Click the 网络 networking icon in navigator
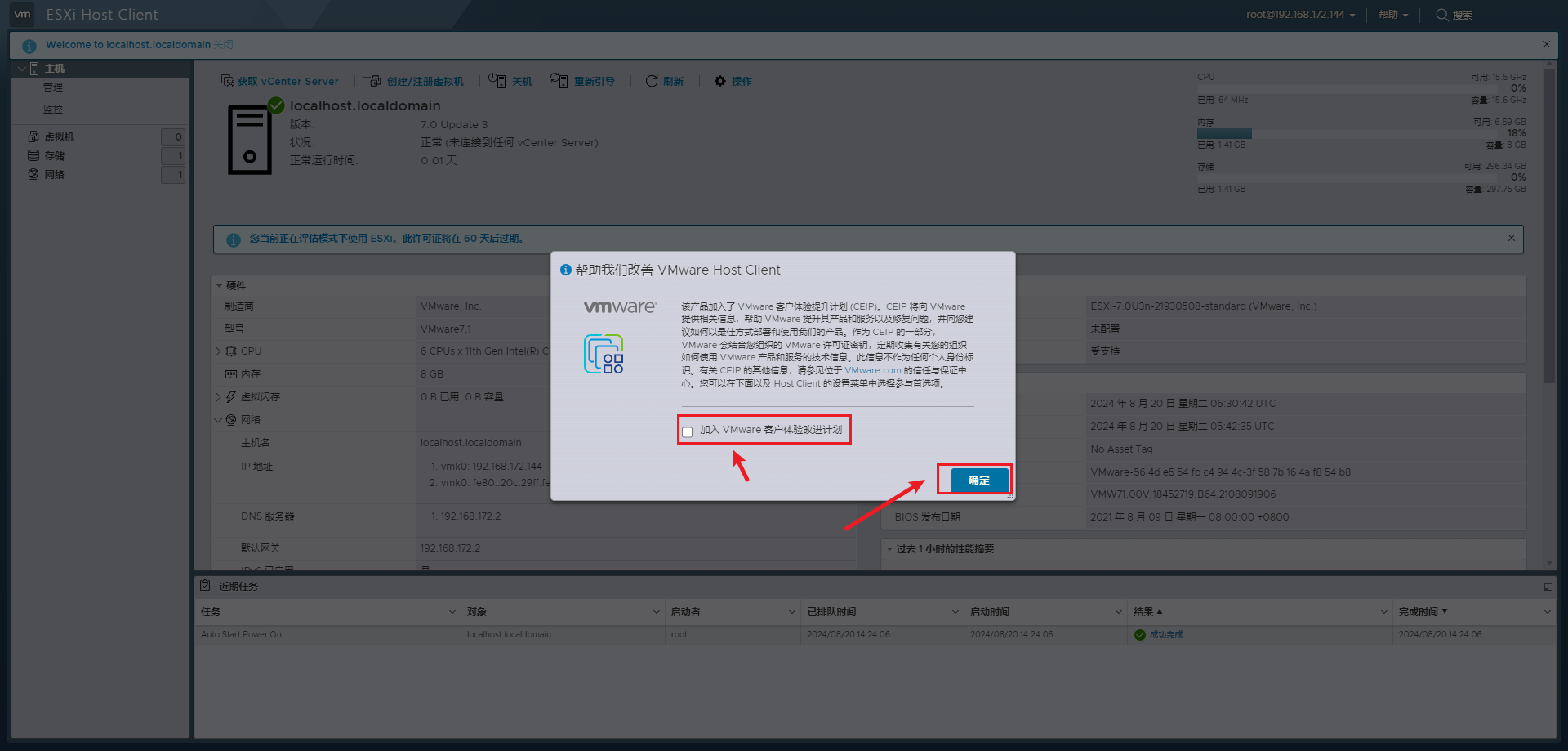The width and height of the screenshot is (1568, 751). (x=33, y=174)
